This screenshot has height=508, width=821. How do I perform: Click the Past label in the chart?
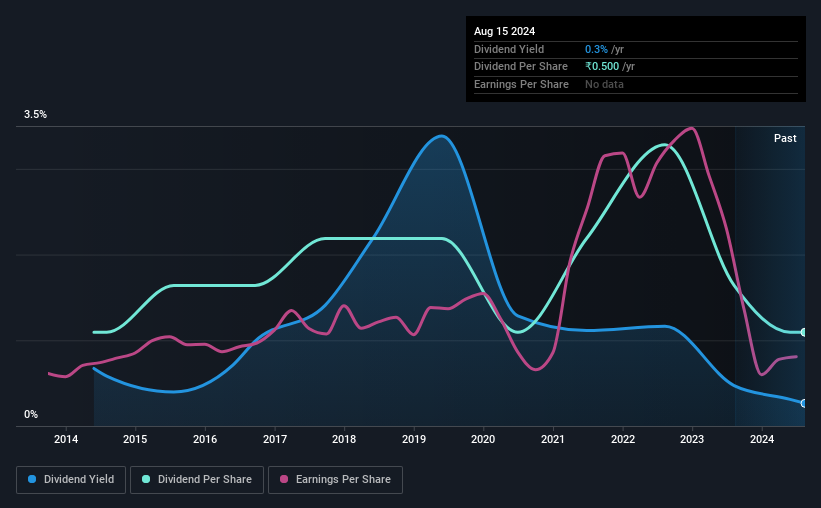tap(785, 138)
